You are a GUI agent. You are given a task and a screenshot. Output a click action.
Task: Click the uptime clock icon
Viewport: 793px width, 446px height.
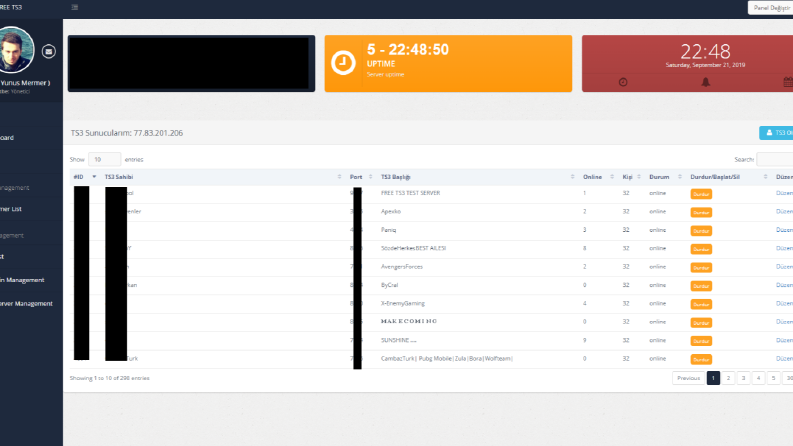(343, 63)
